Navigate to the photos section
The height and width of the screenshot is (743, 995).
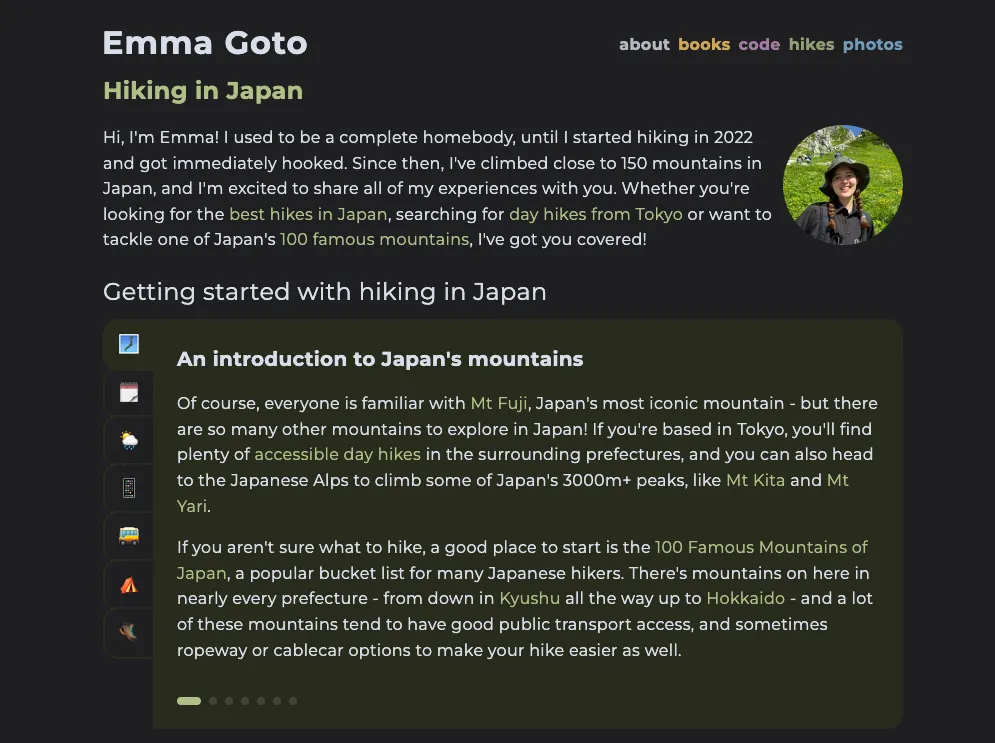pyautogui.click(x=872, y=44)
